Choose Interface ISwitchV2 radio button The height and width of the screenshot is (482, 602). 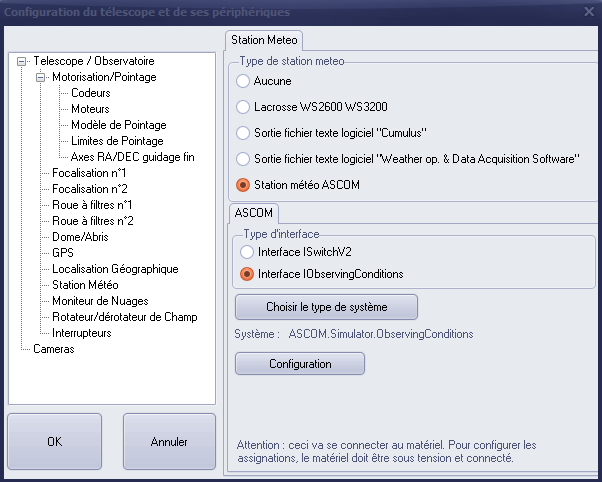click(x=247, y=252)
